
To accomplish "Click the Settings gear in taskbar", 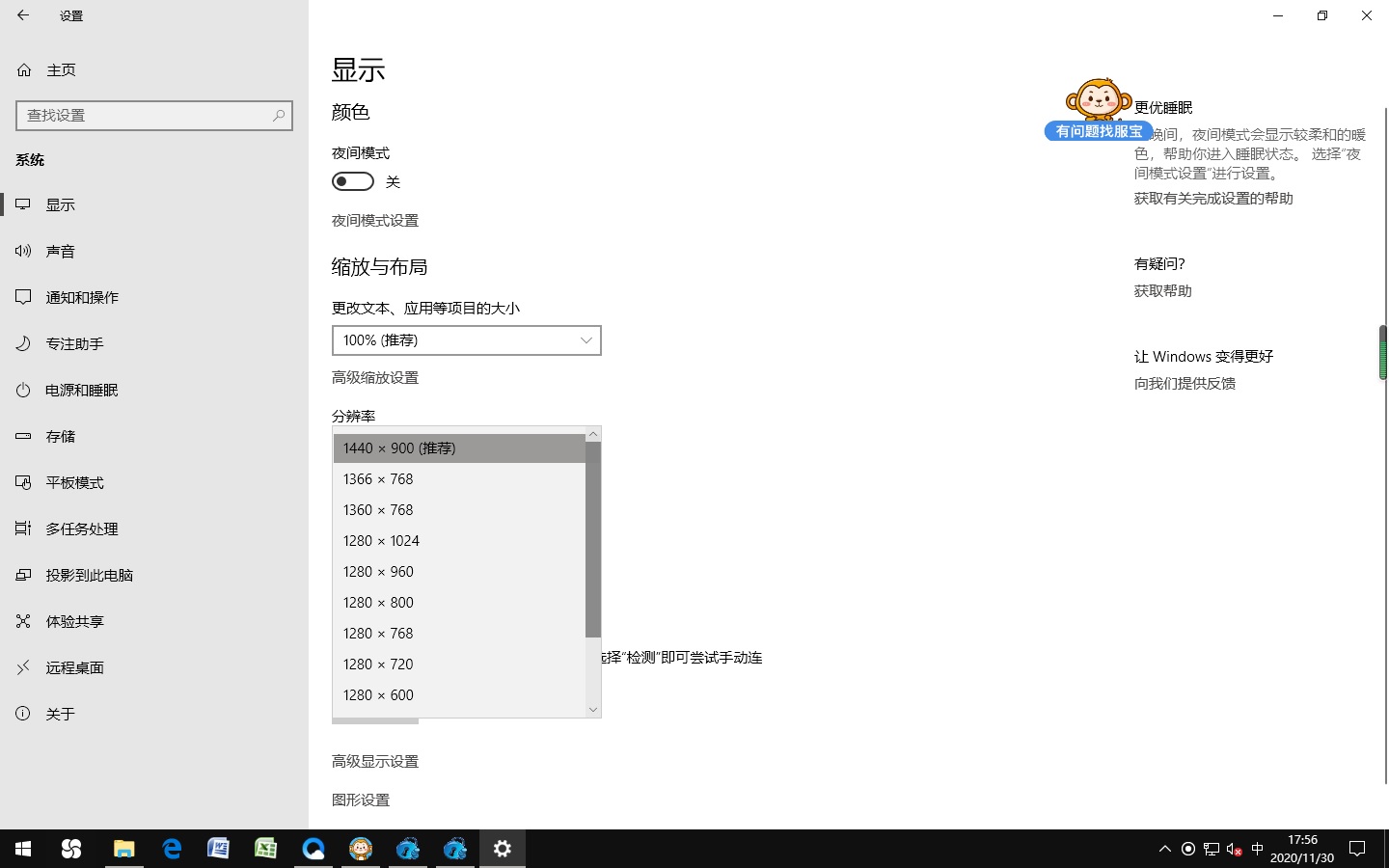I will click(503, 849).
